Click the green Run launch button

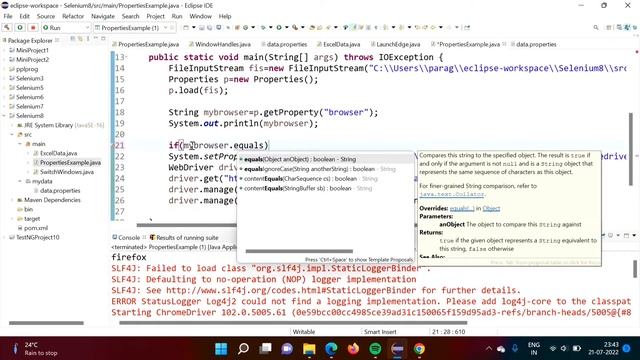click(x=20, y=27)
